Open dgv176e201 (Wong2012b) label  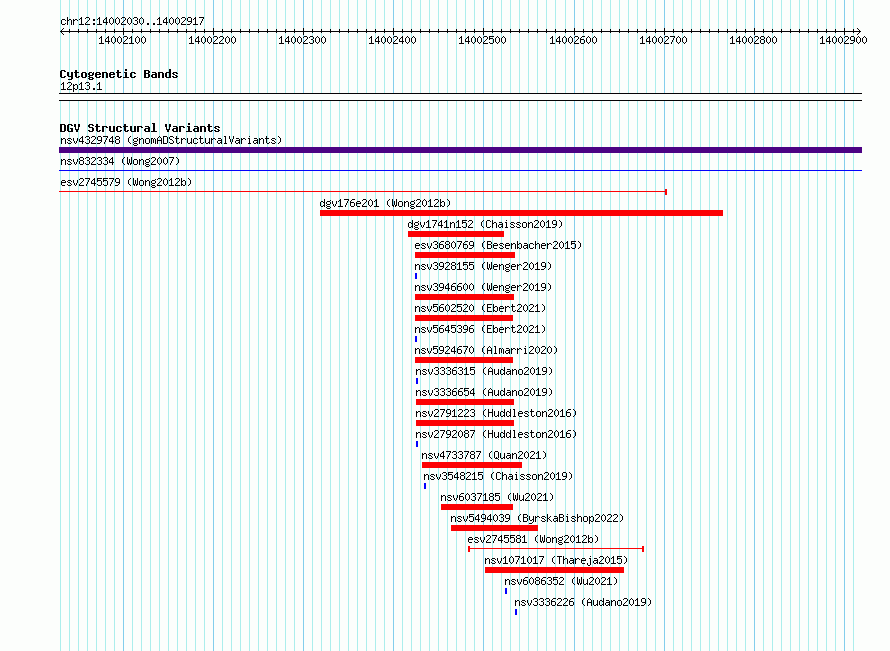[385, 203]
